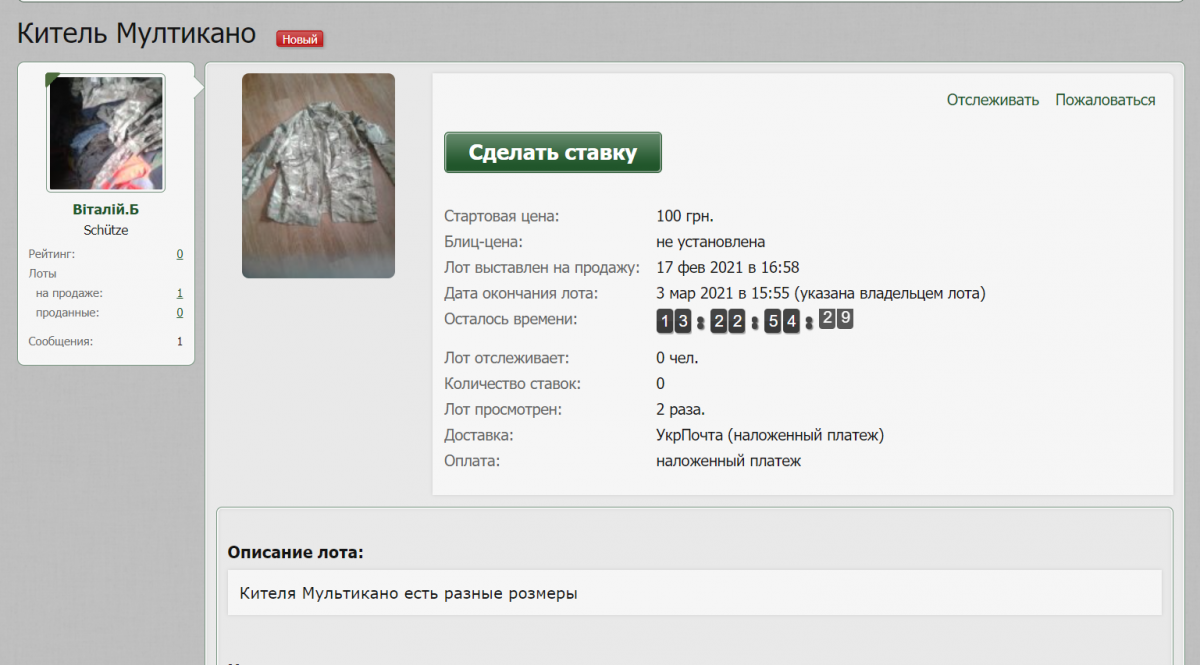1200x665 pixels.
Task: Open the seller's на продаже lots count
Action: 180,293
